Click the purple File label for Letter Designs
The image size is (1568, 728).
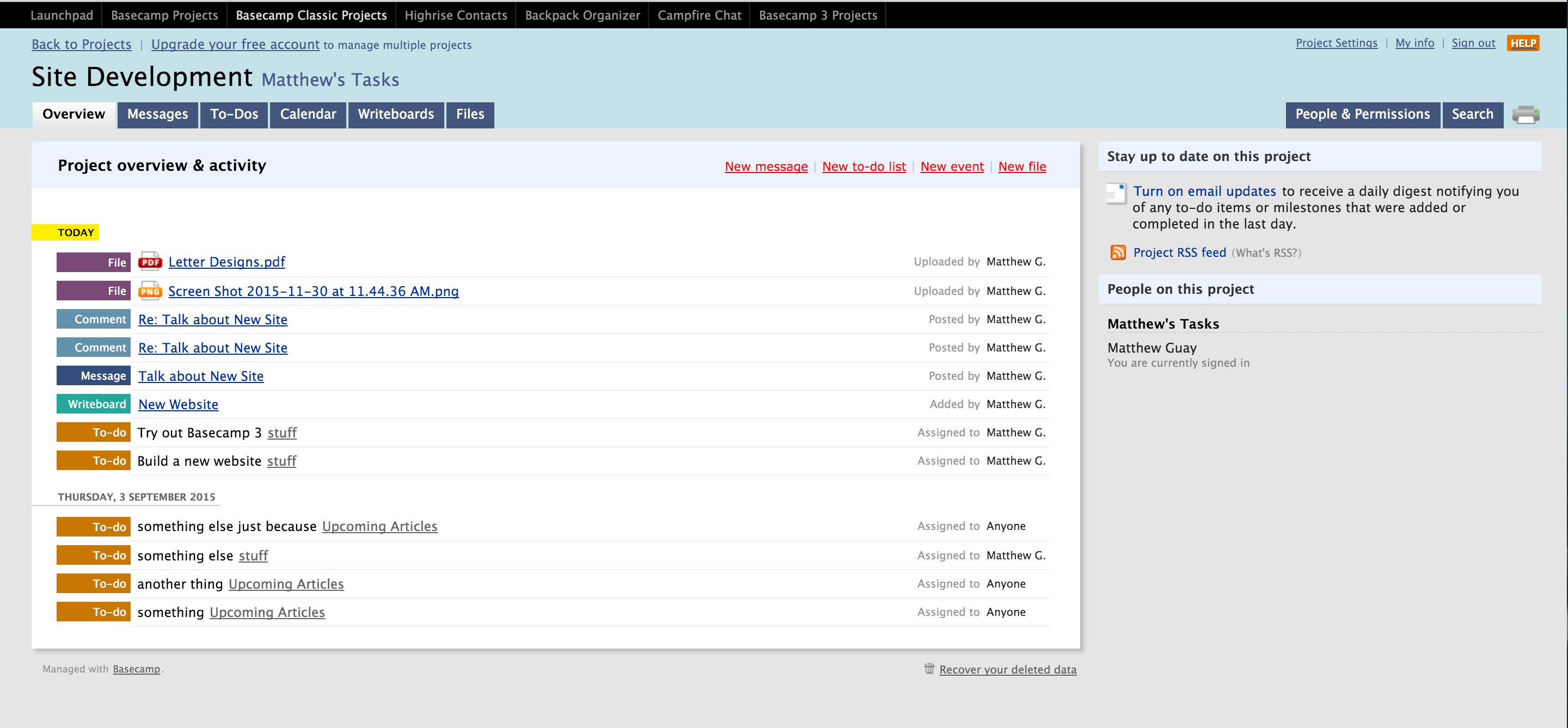93,262
